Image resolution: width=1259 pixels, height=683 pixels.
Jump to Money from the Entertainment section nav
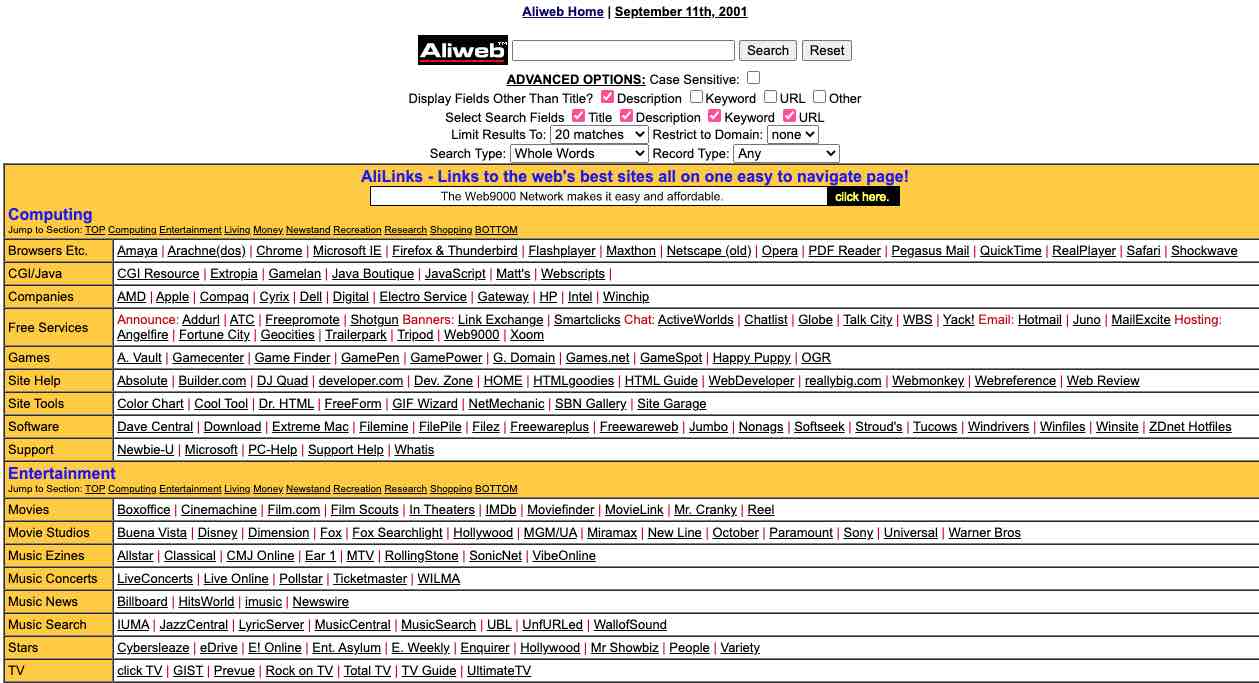pyautogui.click(x=268, y=490)
